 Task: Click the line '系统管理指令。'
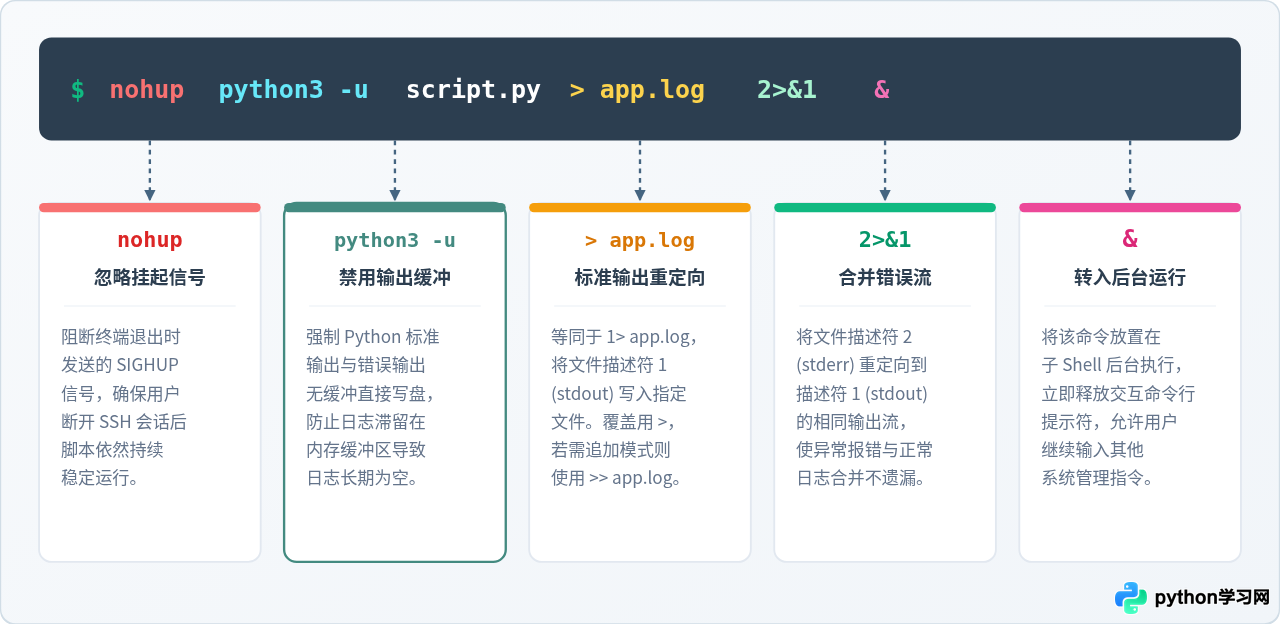click(1098, 478)
